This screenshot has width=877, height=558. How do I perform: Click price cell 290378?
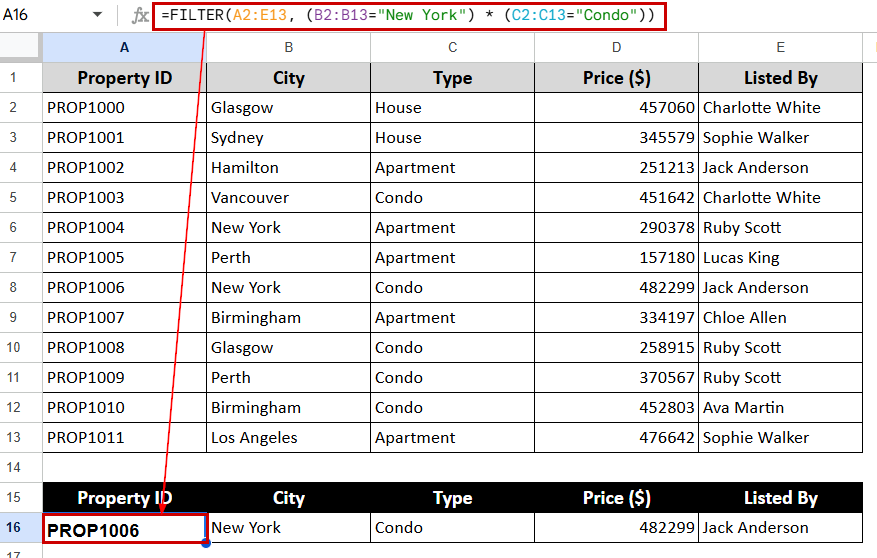(x=616, y=228)
